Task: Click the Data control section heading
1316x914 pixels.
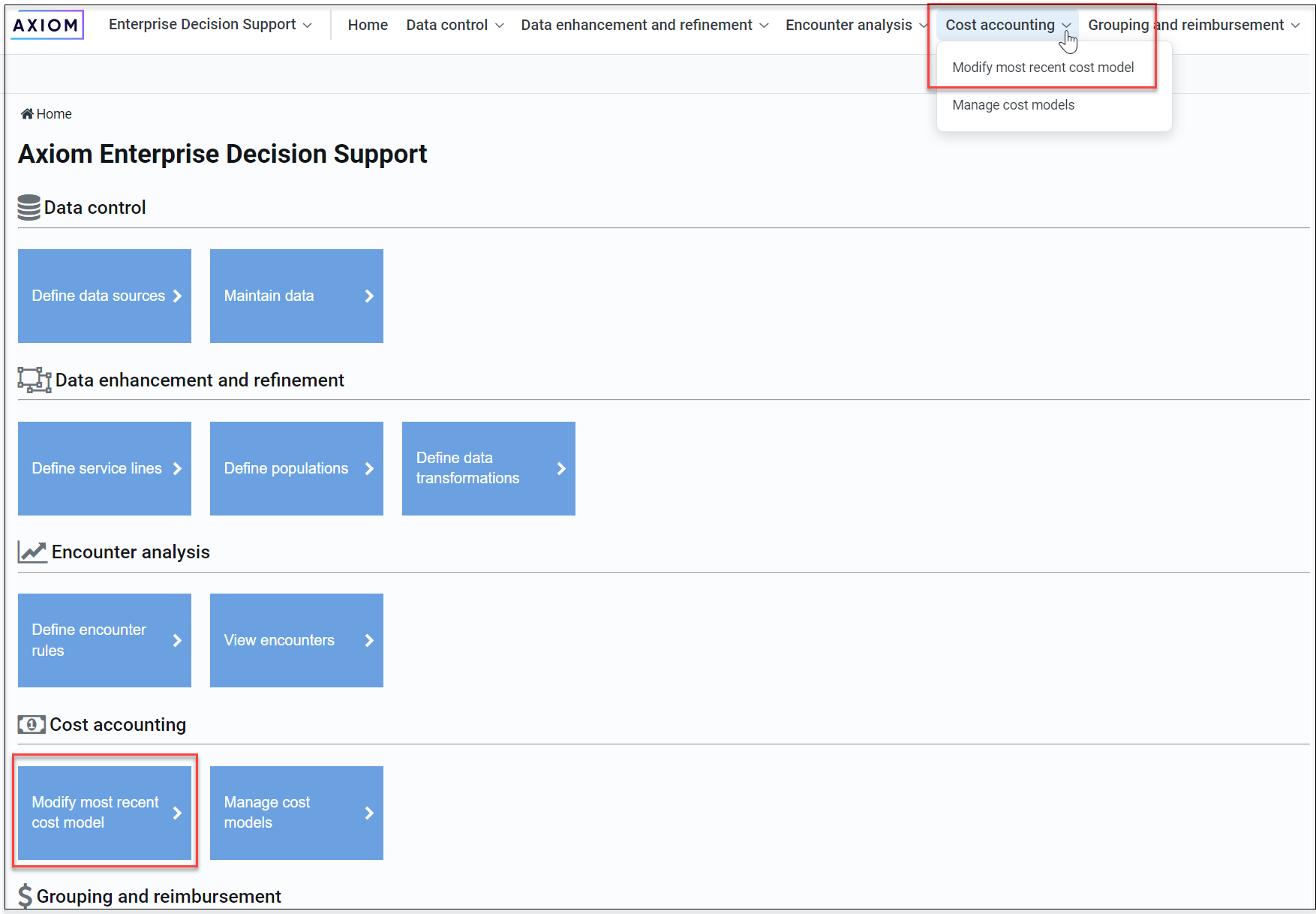Action: click(95, 208)
